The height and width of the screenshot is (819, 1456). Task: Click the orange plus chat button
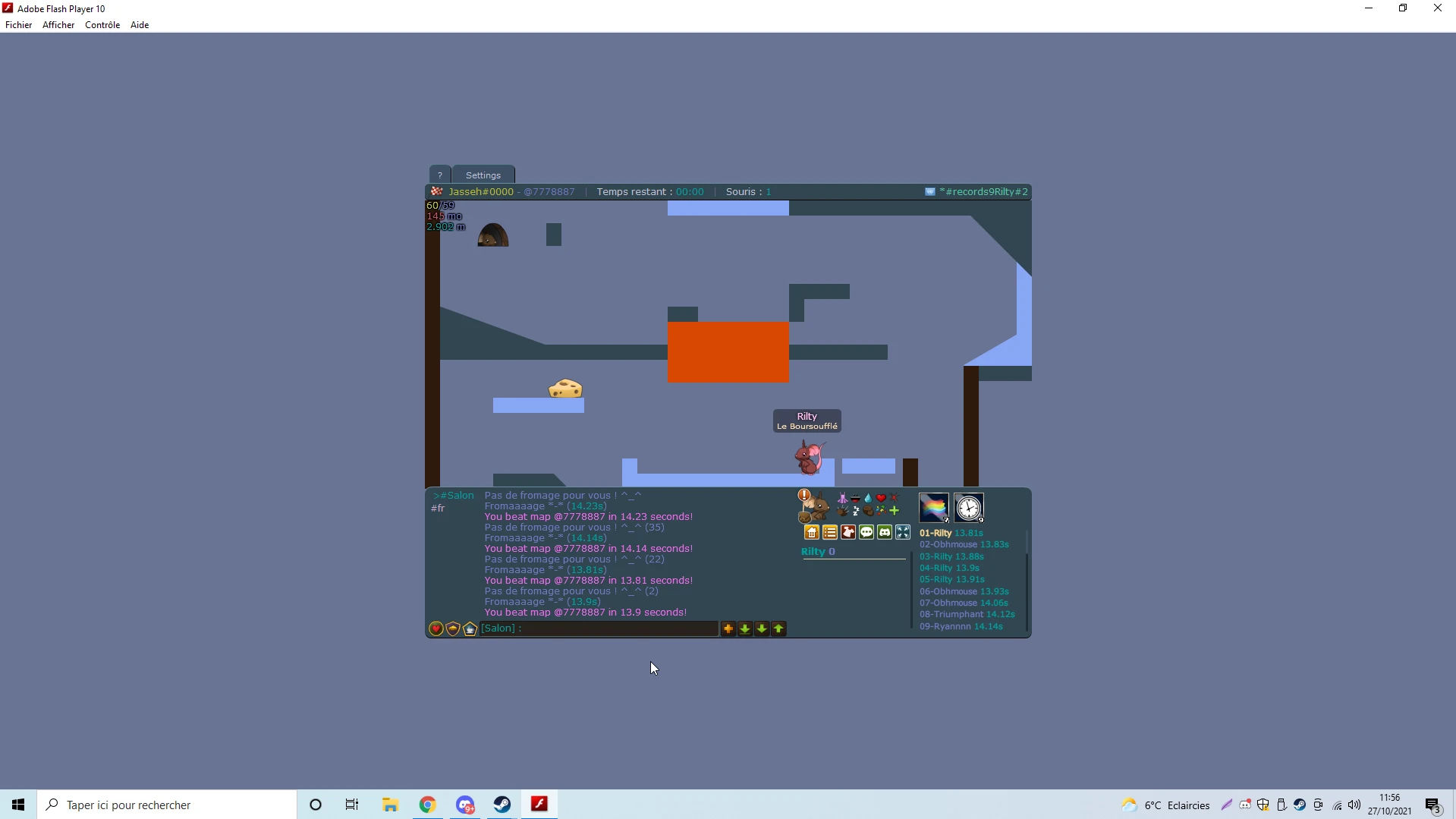[728, 629]
